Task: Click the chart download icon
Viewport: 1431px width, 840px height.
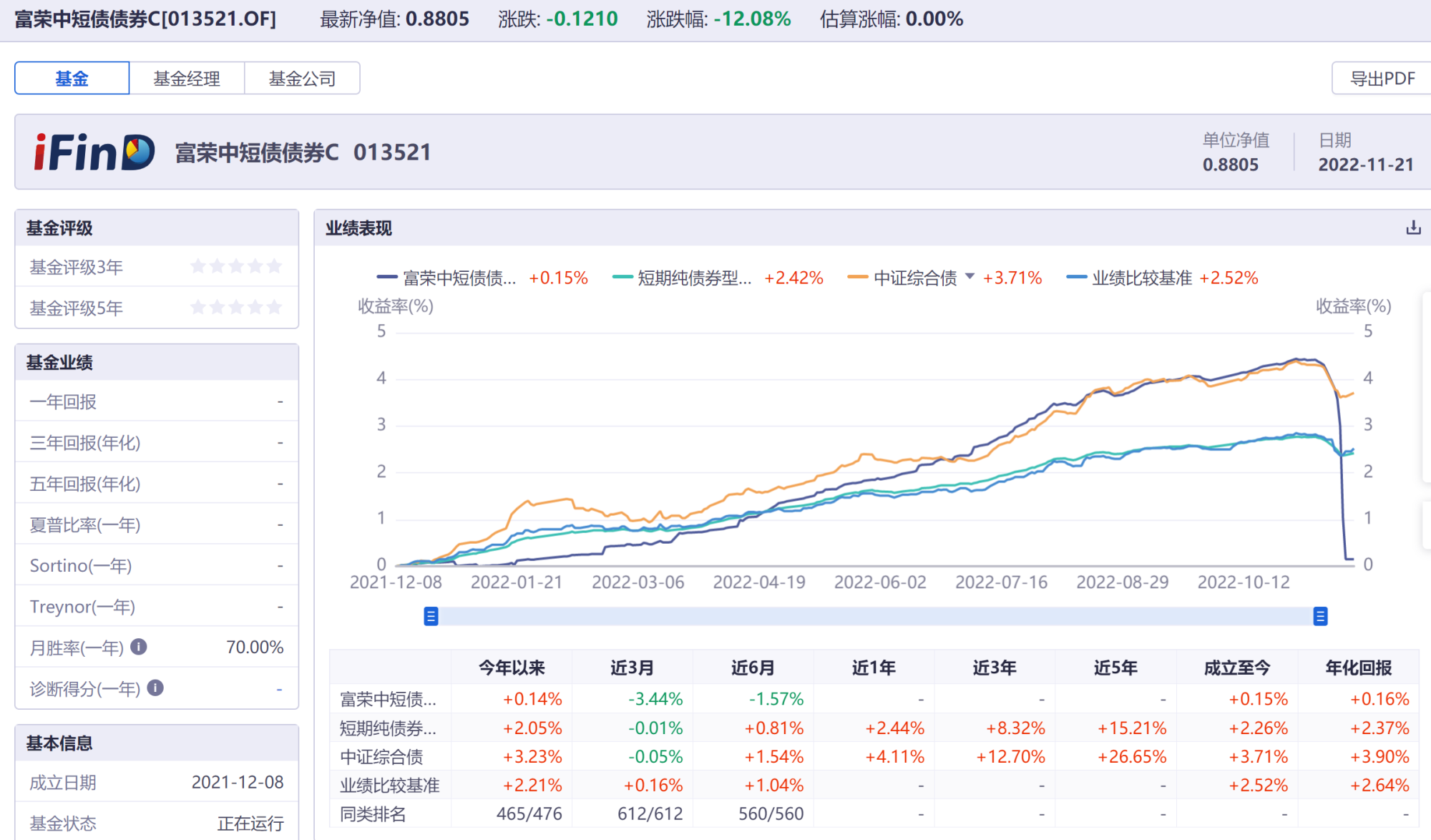Action: point(1412,228)
